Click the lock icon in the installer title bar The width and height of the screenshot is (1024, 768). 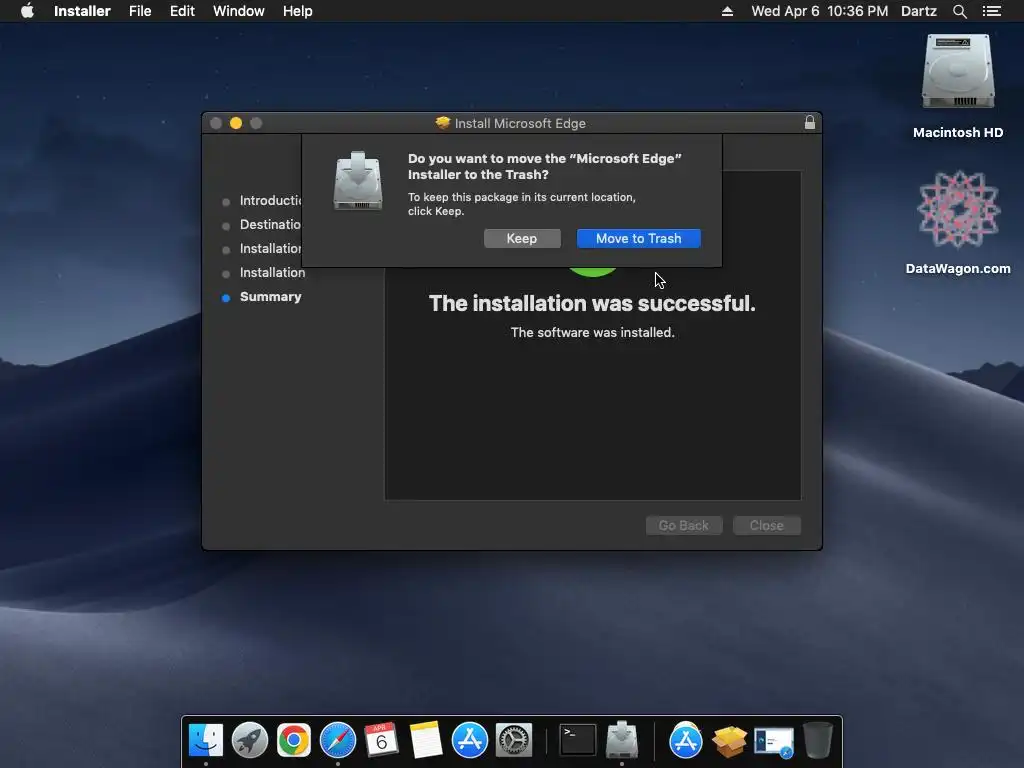pyautogui.click(x=809, y=122)
